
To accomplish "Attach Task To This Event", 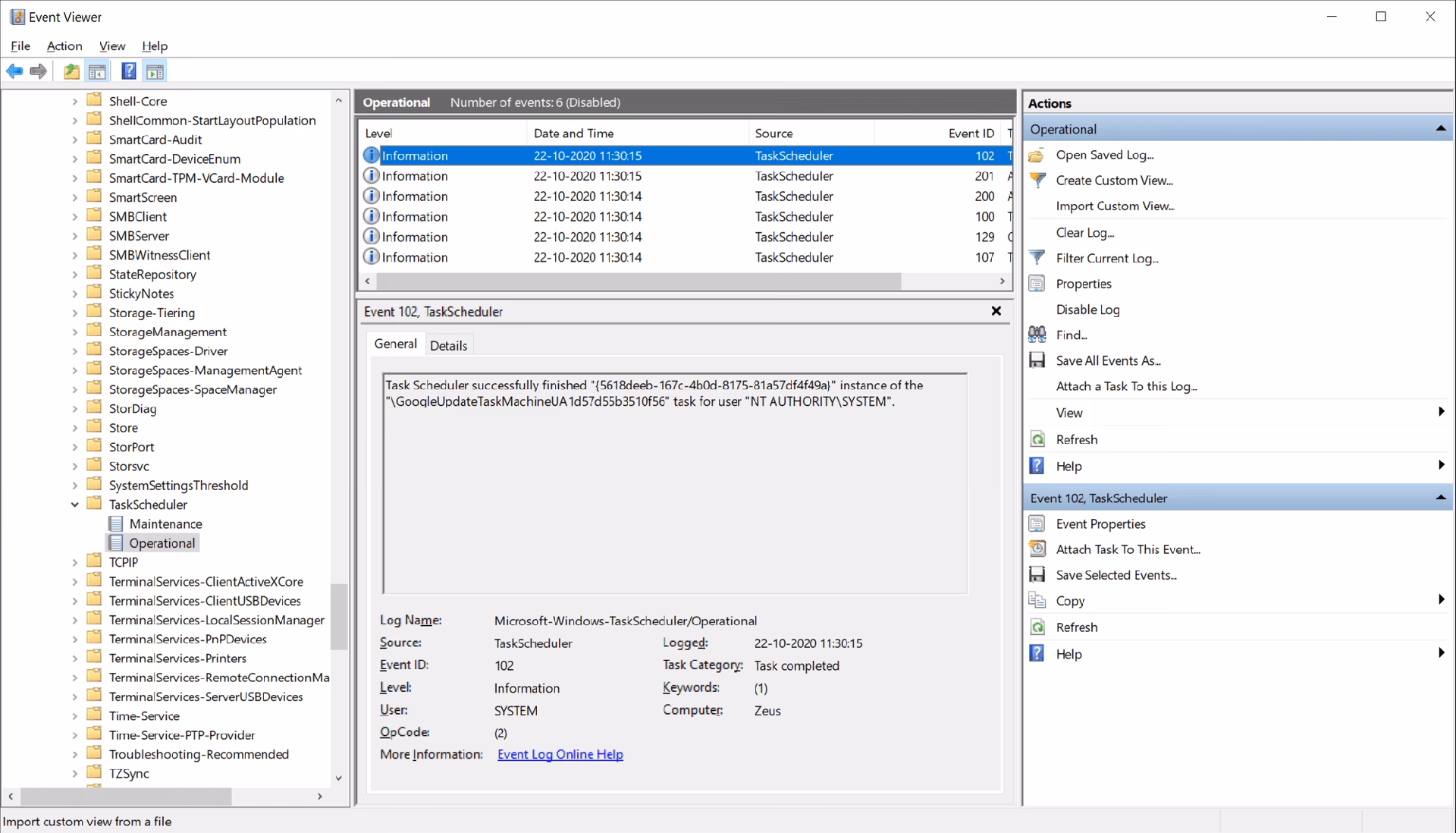I will point(1127,549).
